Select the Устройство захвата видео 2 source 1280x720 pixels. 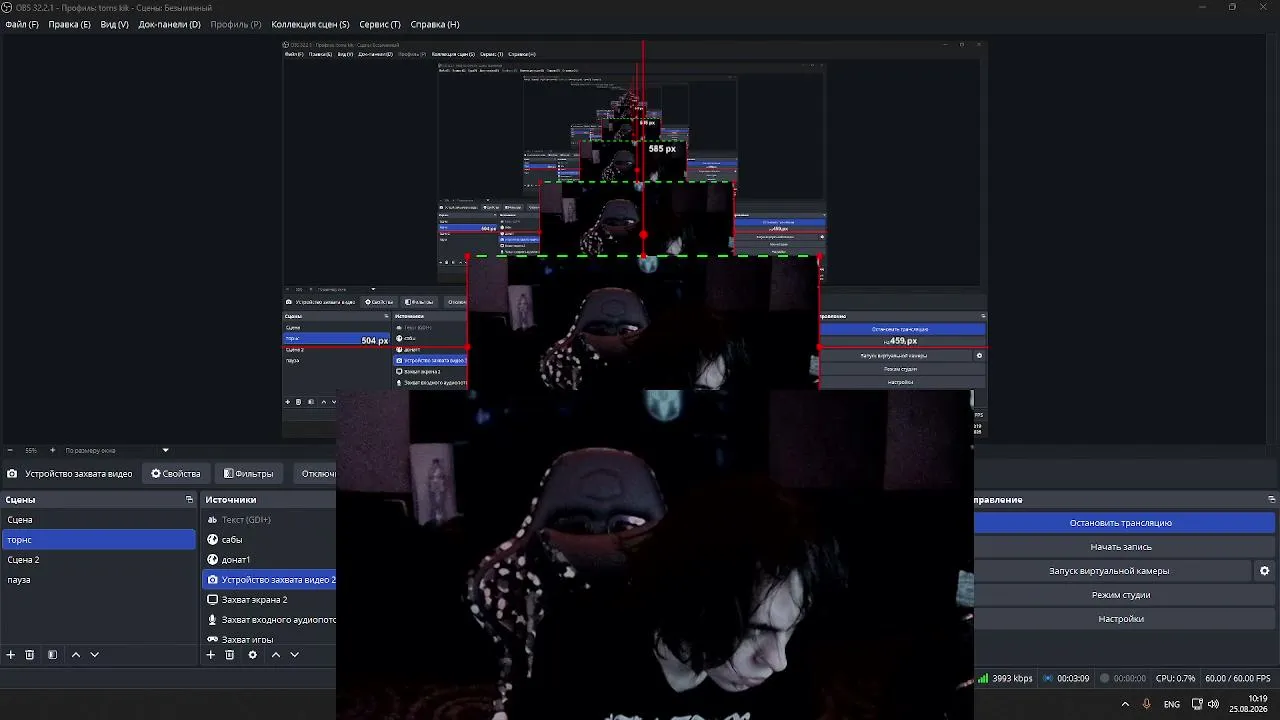pyautogui.click(x=270, y=580)
